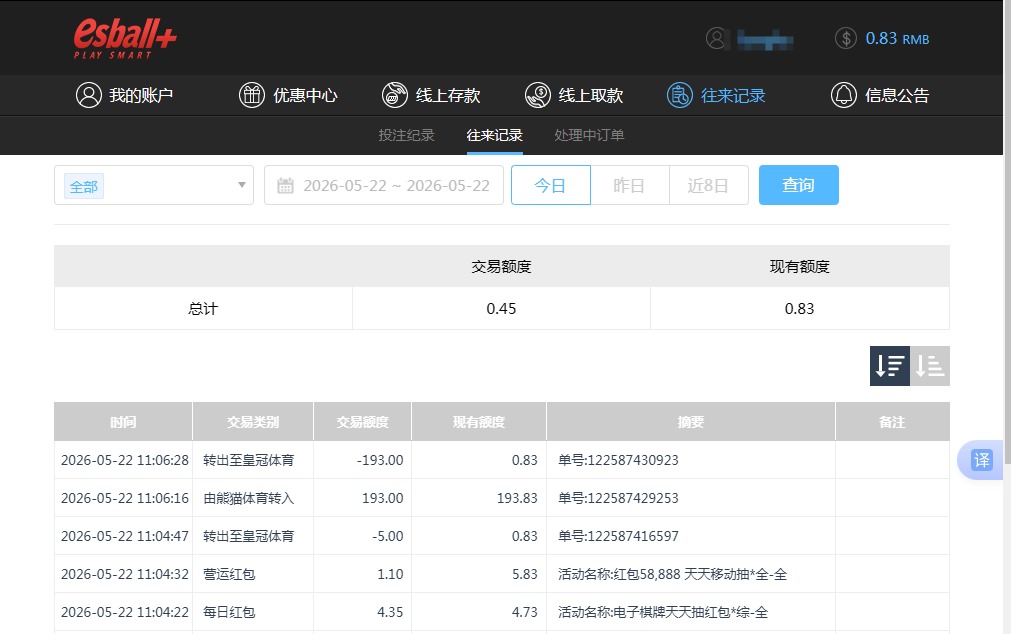Select the 近8日 date filter
Screen dimensions: 1011x634
(709, 185)
